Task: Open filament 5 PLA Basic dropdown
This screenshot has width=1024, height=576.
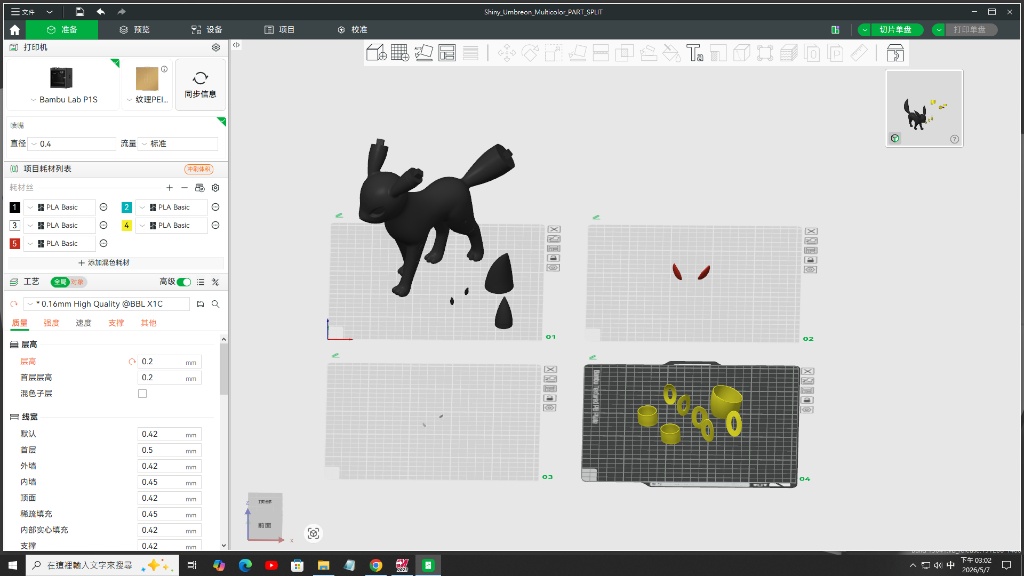Action: pos(59,244)
